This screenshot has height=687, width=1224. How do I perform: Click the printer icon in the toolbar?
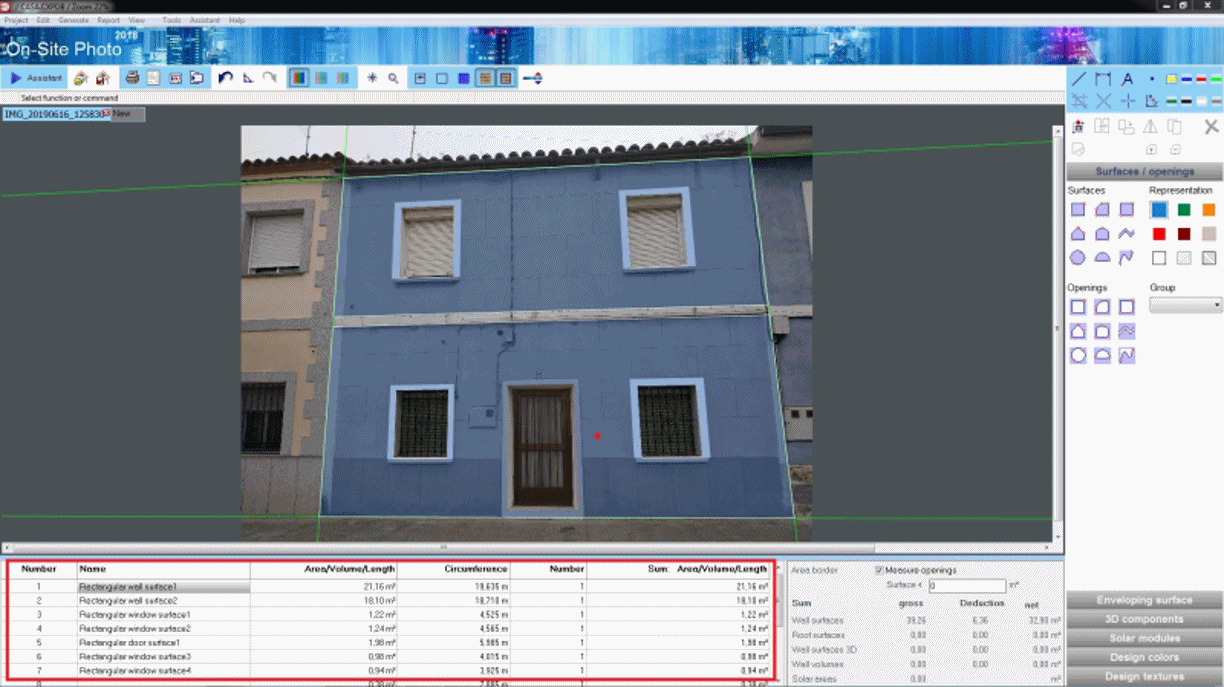(x=132, y=78)
